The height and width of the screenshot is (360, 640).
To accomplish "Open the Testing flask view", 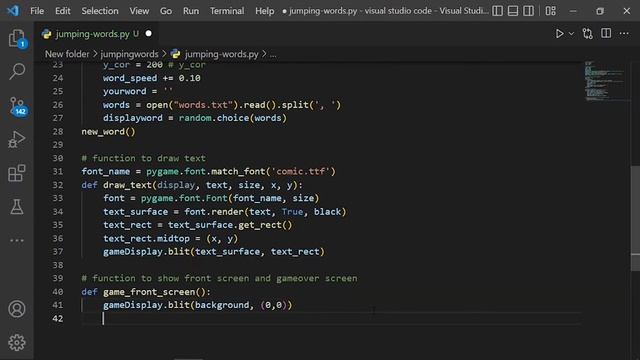I will (17, 207).
